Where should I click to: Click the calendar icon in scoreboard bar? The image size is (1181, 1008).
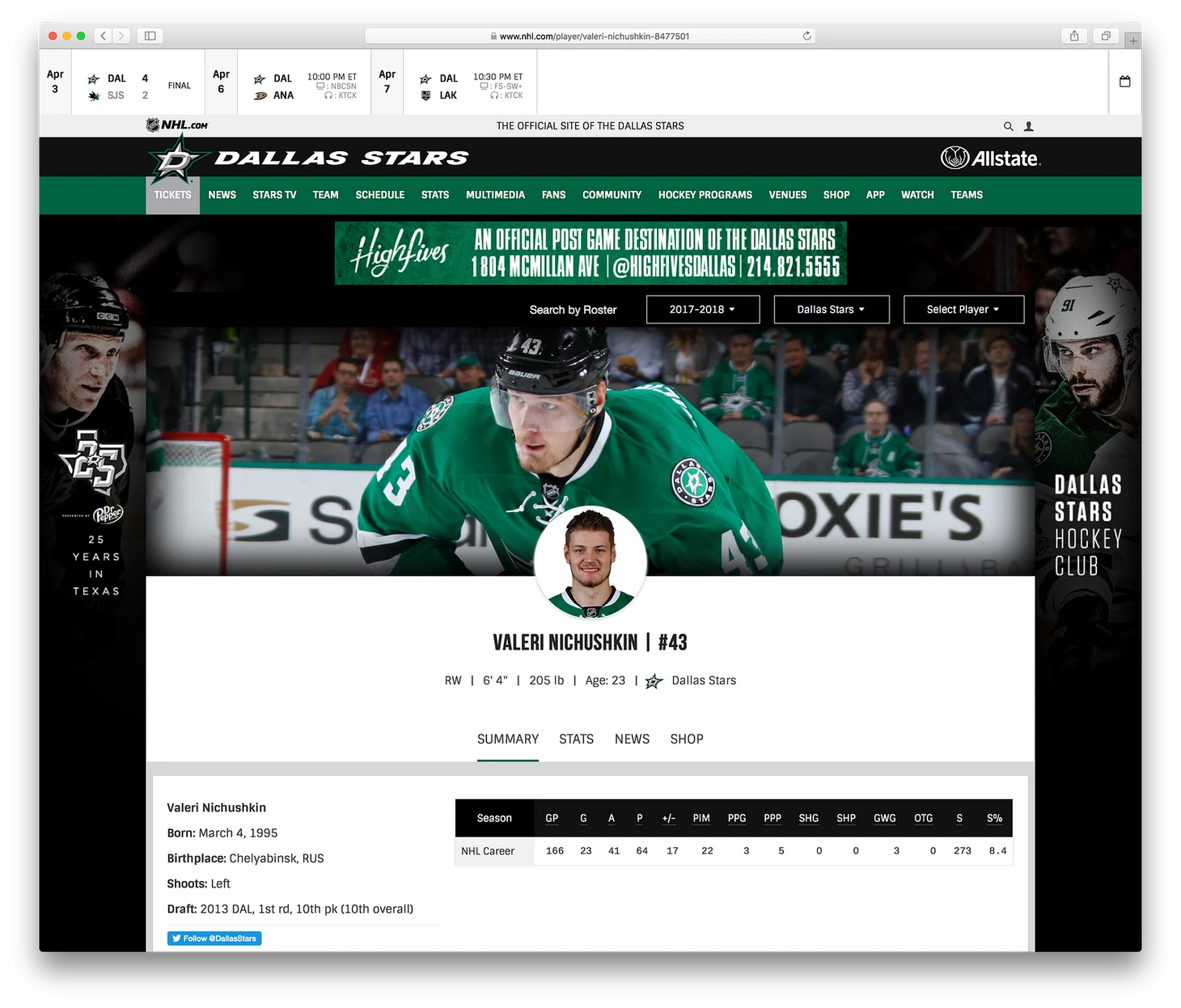tap(1124, 82)
